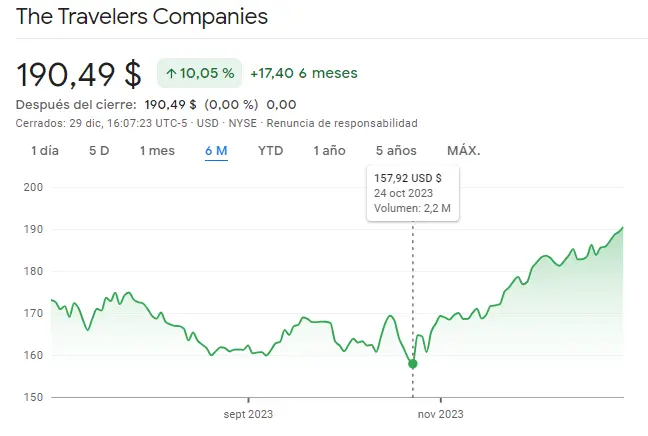Click the chart line's rightmost peak
The height and width of the screenshot is (436, 648).
[x=622, y=228]
